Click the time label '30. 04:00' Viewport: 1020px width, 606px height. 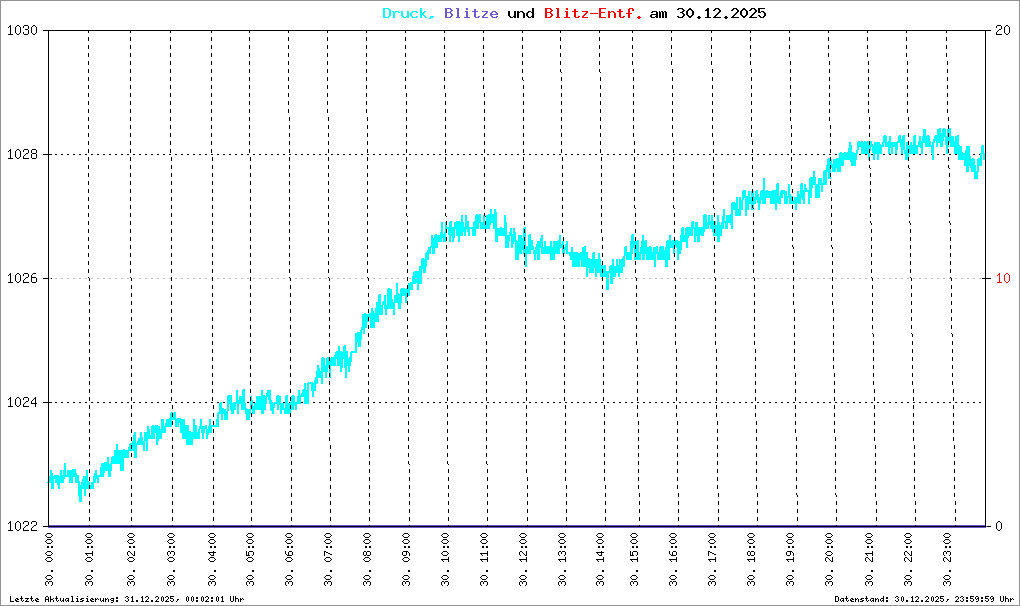211,560
